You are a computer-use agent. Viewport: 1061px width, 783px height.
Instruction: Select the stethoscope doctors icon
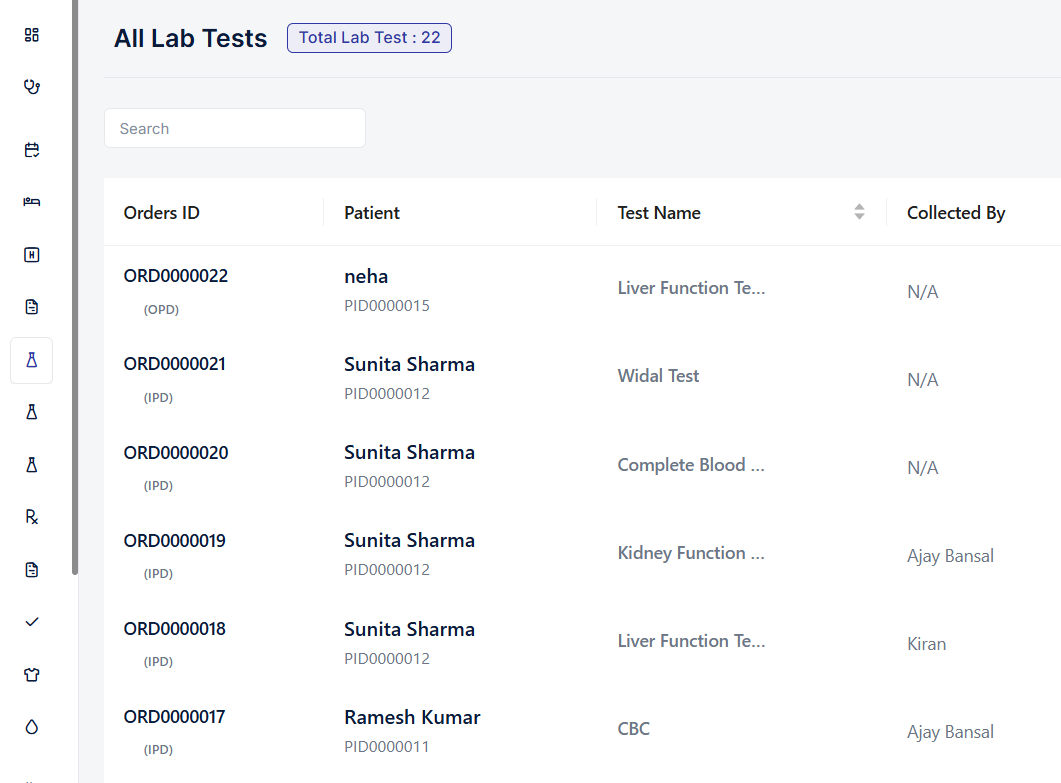31,86
